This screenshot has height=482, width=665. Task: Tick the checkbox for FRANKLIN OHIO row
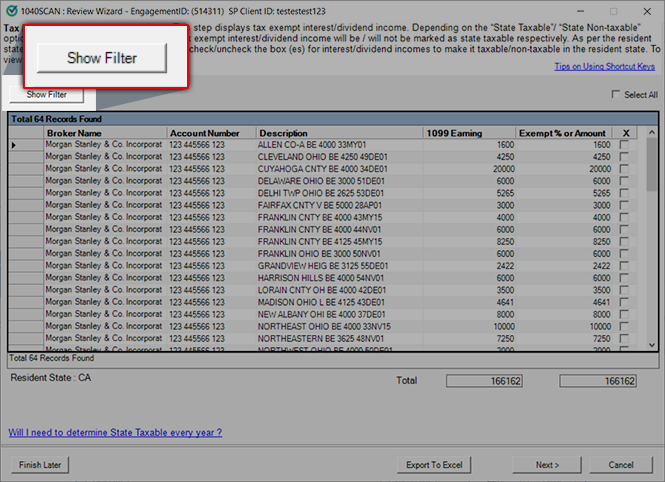click(x=625, y=254)
